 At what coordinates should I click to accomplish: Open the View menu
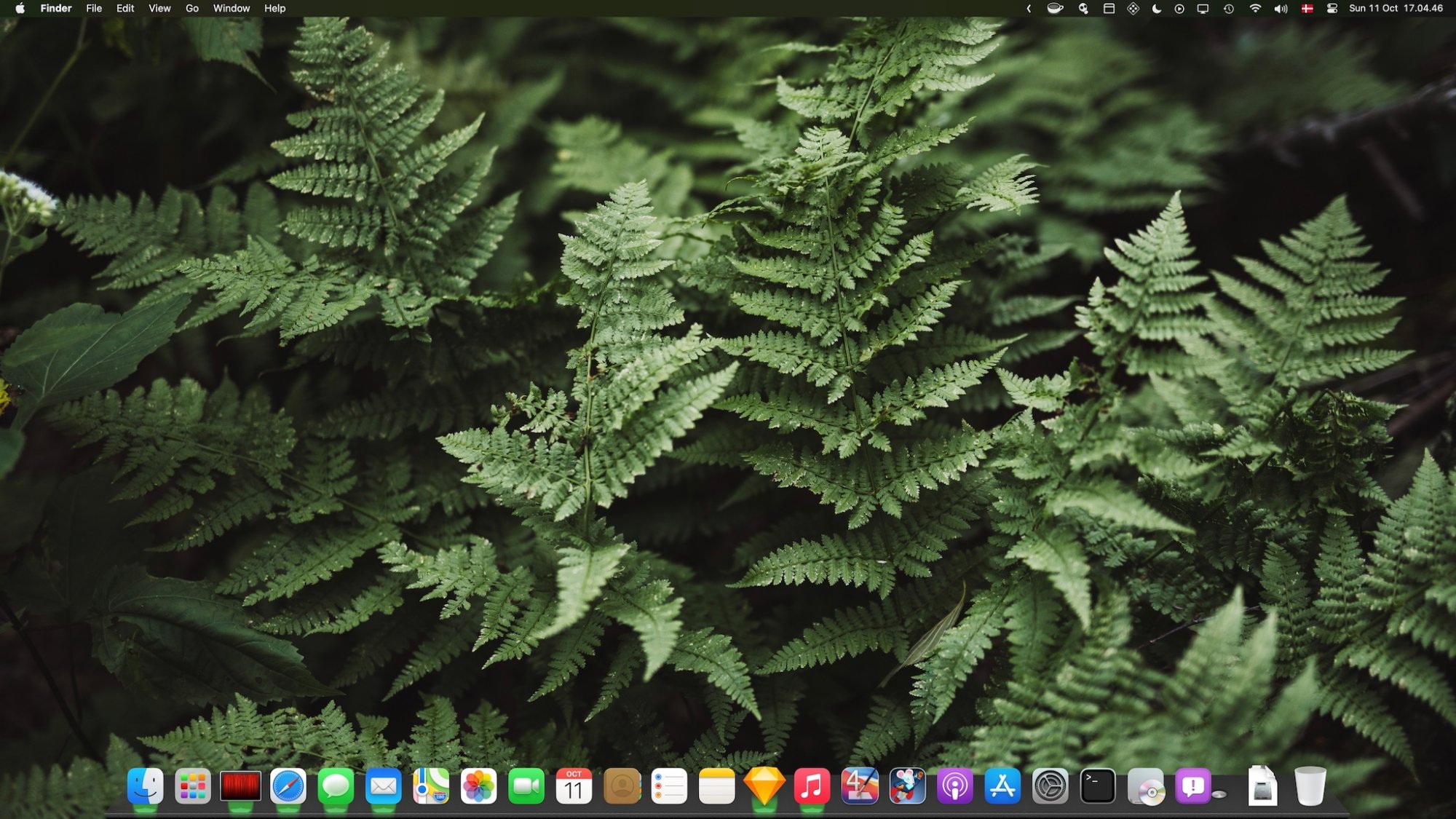click(x=159, y=9)
